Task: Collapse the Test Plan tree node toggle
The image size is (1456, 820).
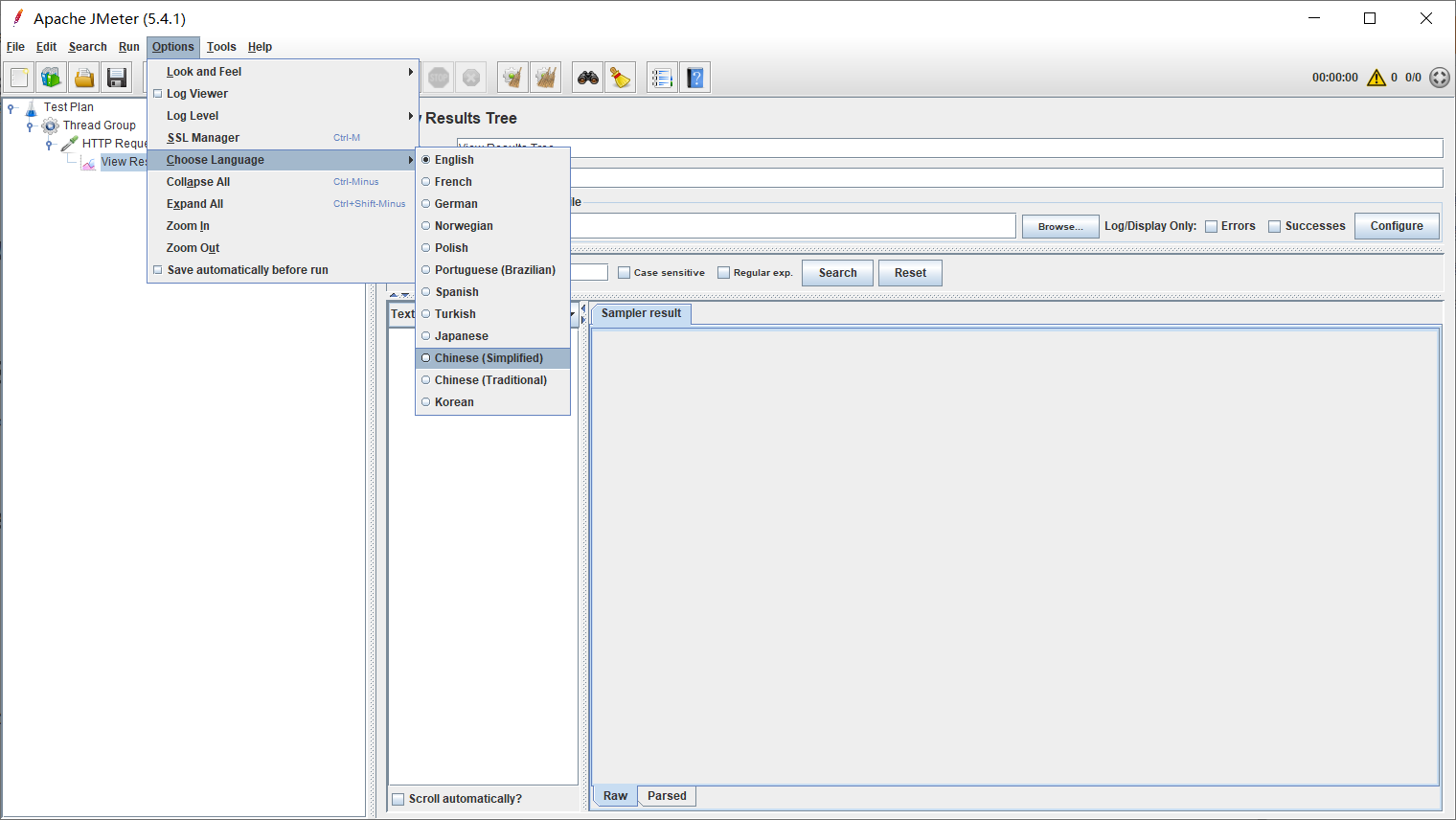Action: tap(11, 108)
